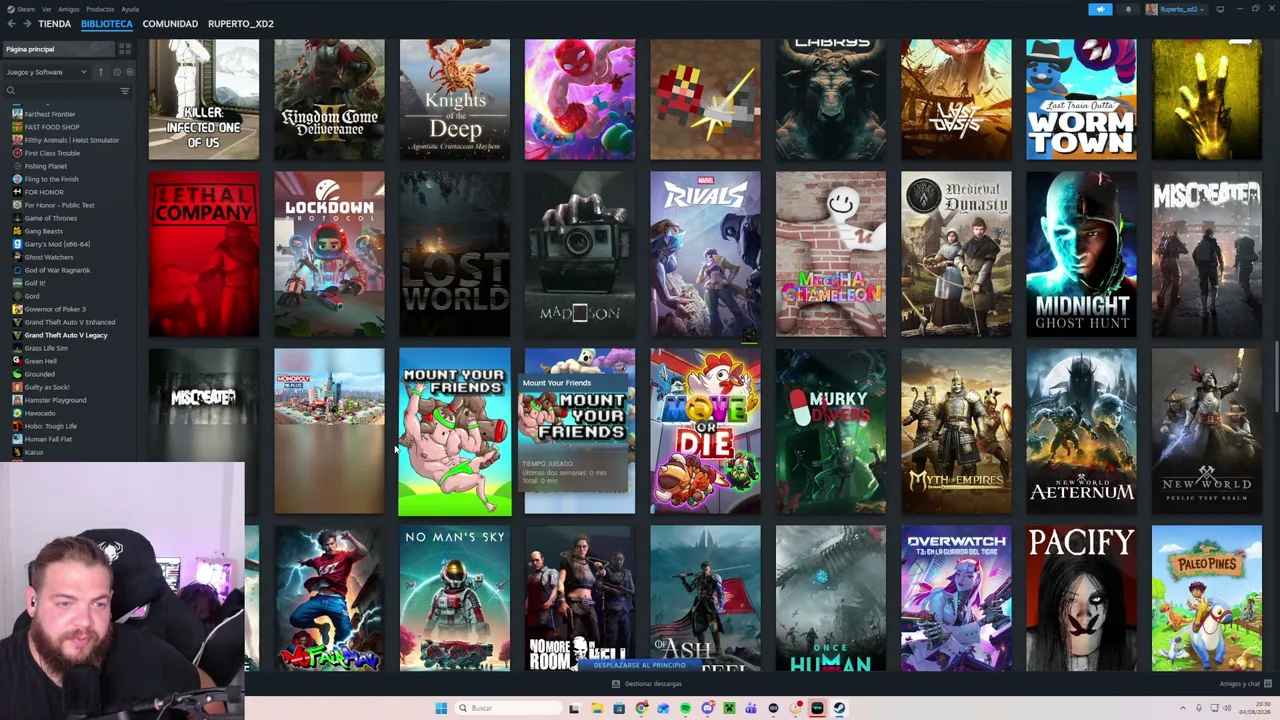1280x720 pixels.
Task: Open the Medieval Dynasty game cover
Action: pyautogui.click(x=956, y=254)
